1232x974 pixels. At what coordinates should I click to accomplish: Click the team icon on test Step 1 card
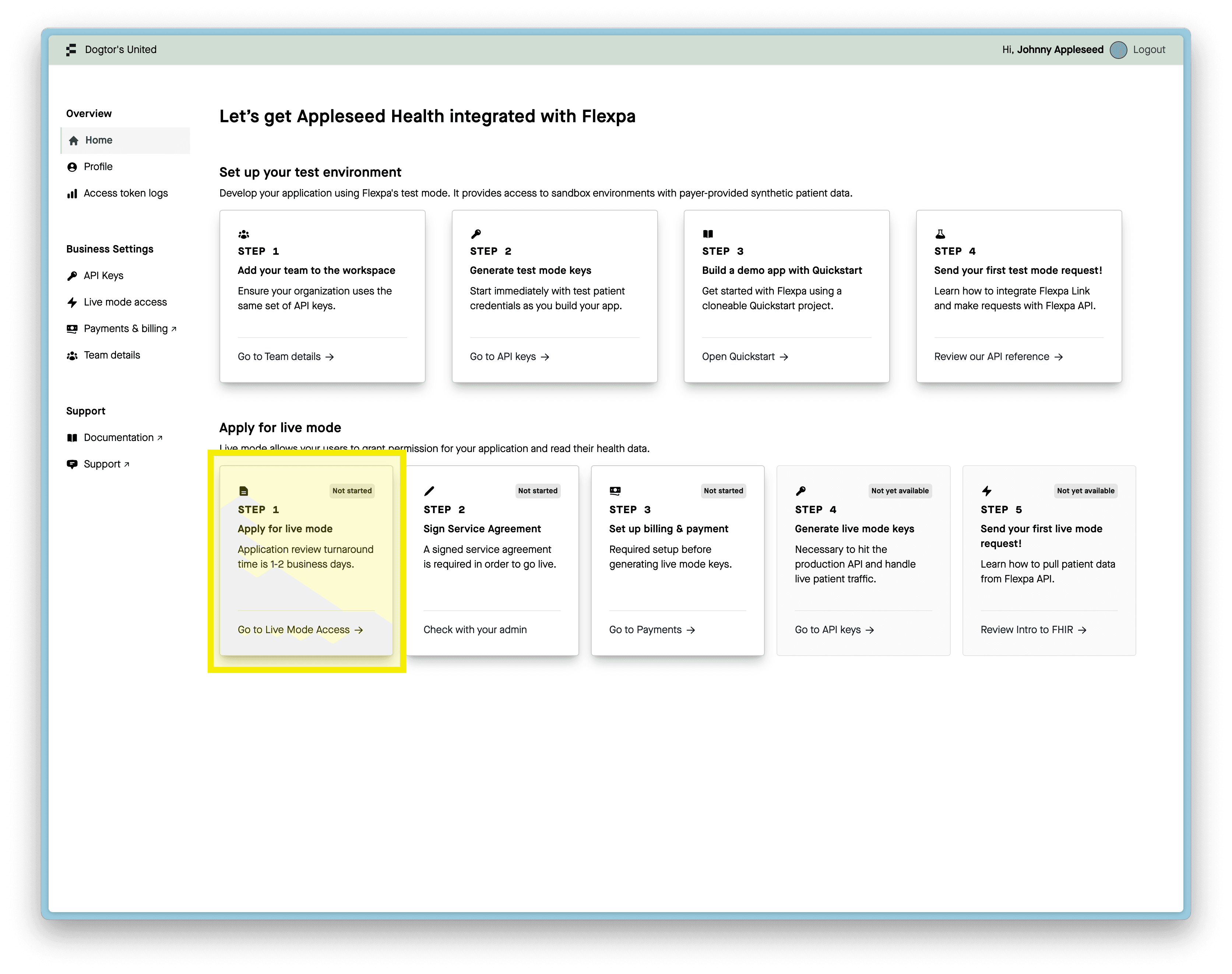pos(243,234)
